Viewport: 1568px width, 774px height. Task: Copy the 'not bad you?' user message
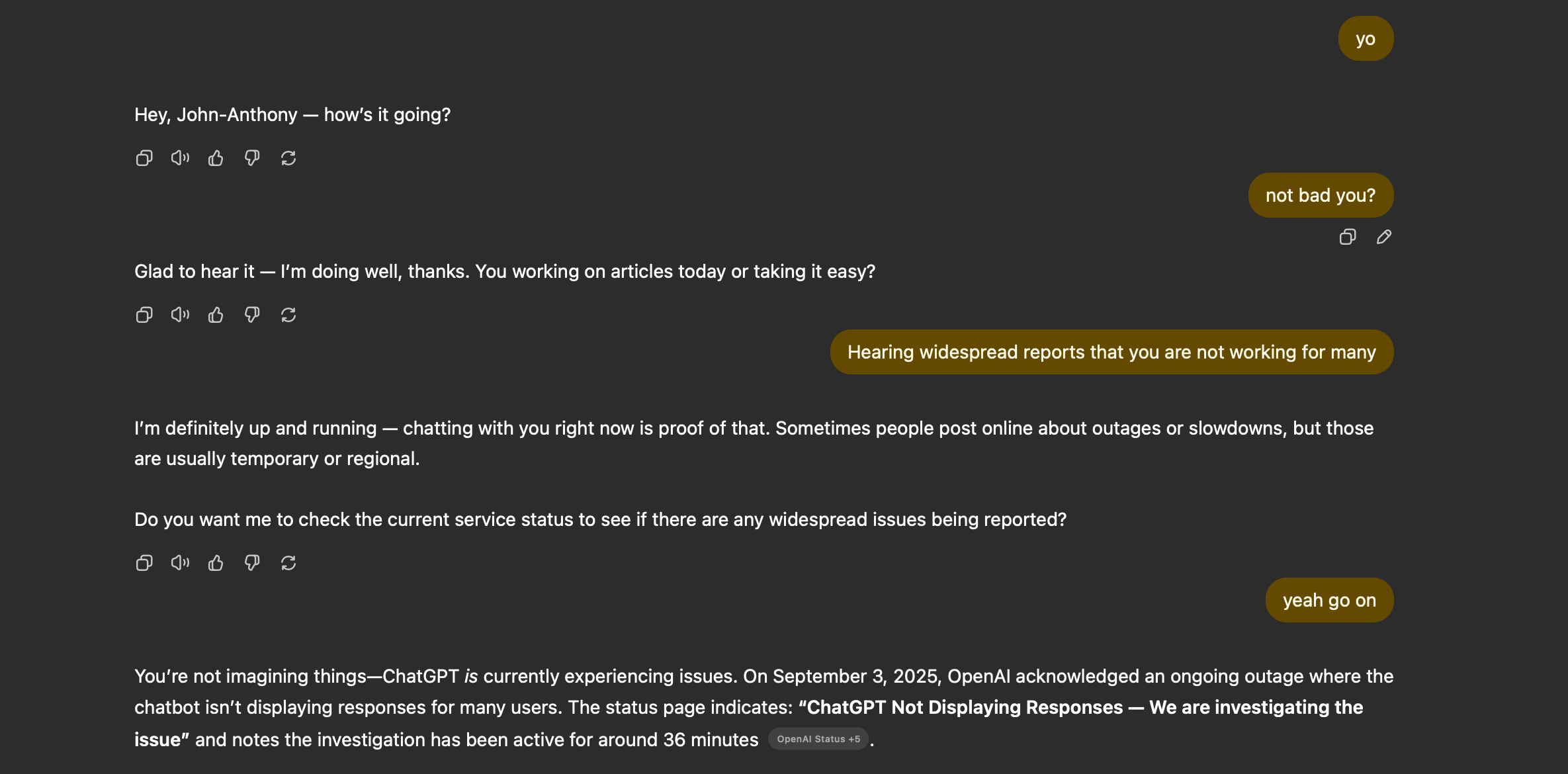point(1348,237)
